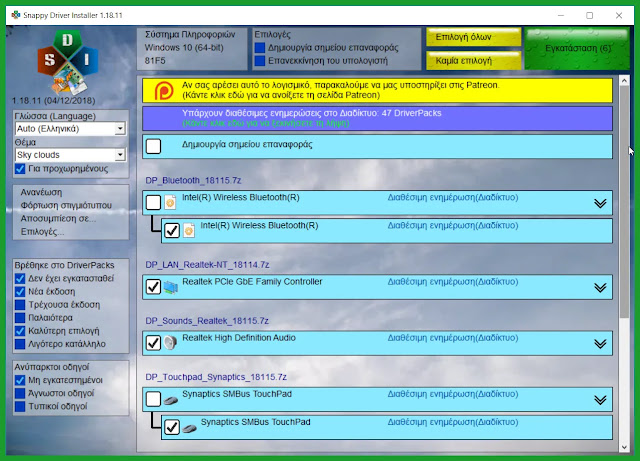
Task: Uncheck the indented Synaptics SMBus TouchPad checkbox
Action: [172, 427]
